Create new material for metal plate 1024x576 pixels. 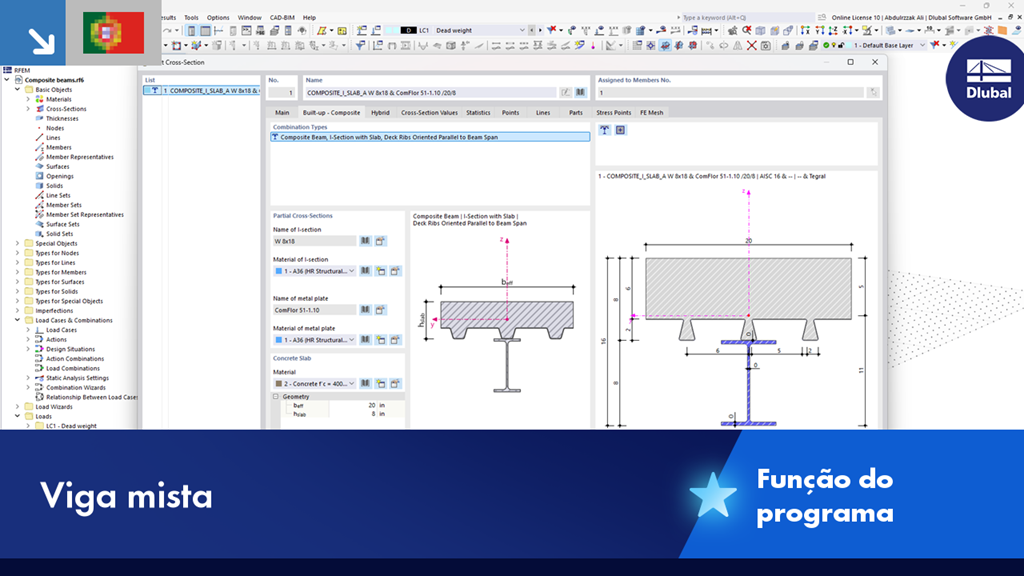tap(380, 340)
